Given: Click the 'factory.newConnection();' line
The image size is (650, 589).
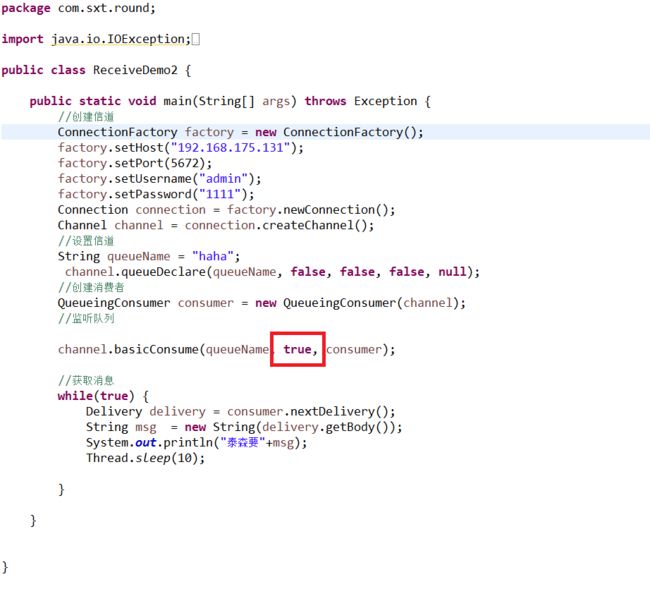Looking at the screenshot, I should coord(226,210).
